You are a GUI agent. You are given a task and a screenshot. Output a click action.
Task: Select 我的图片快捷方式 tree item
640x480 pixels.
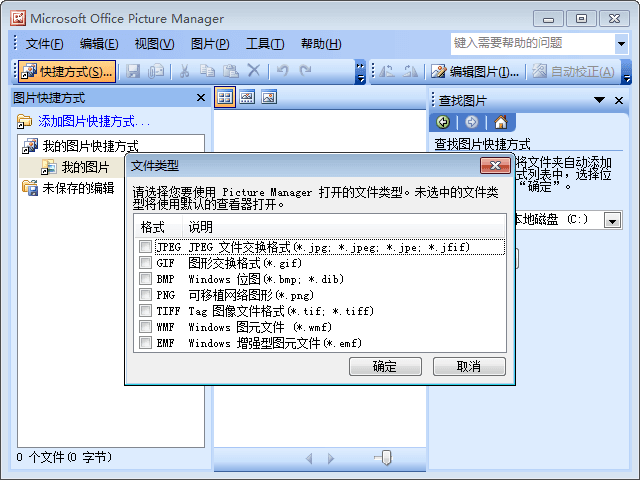(x=90, y=146)
